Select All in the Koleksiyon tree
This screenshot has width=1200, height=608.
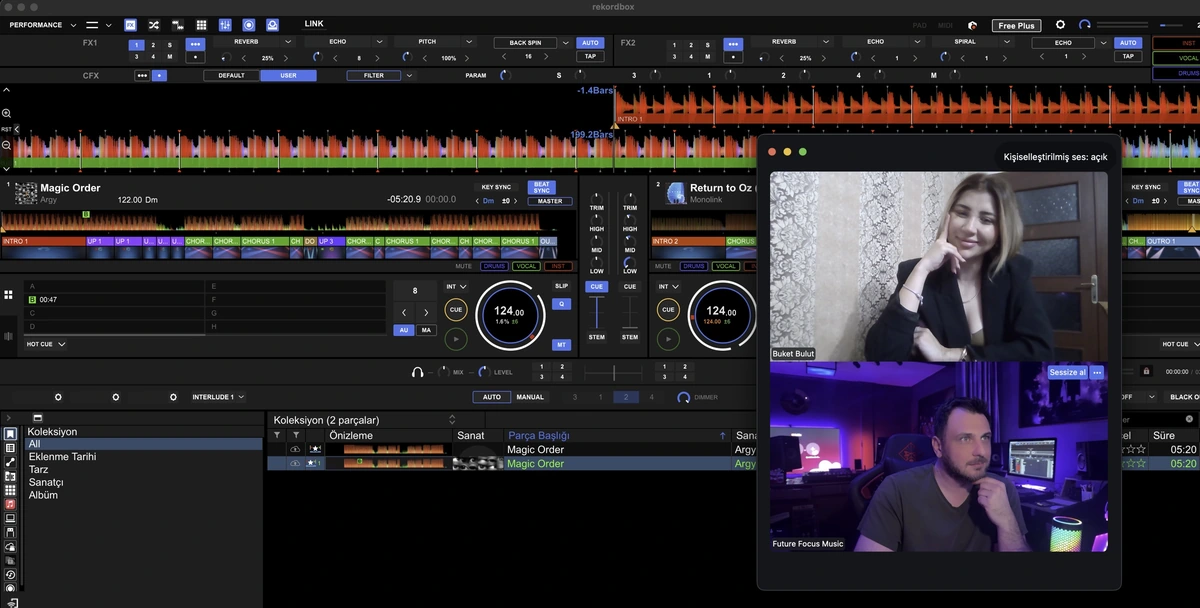144,444
